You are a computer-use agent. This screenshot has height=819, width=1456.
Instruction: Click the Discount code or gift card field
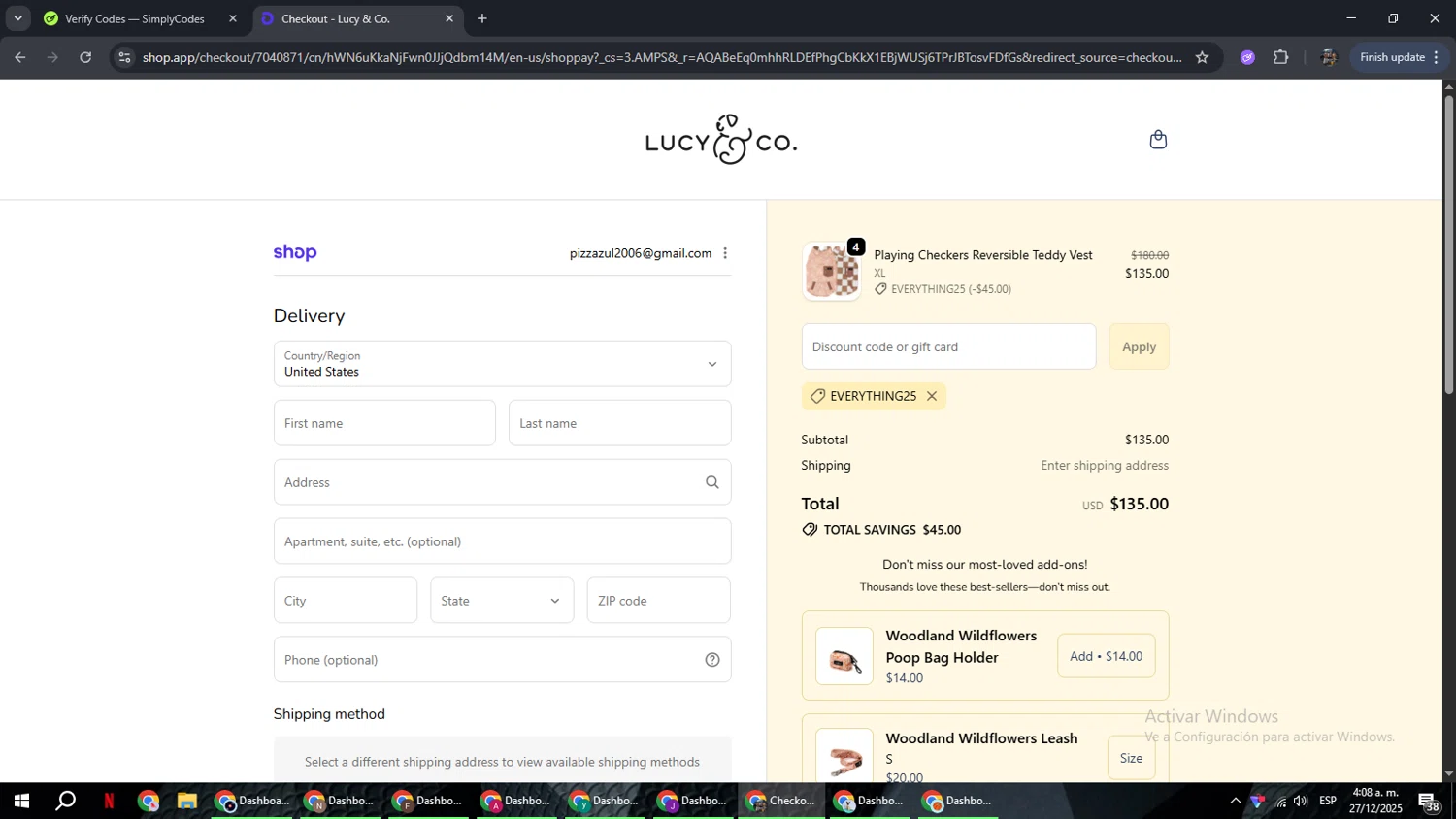pos(948,346)
